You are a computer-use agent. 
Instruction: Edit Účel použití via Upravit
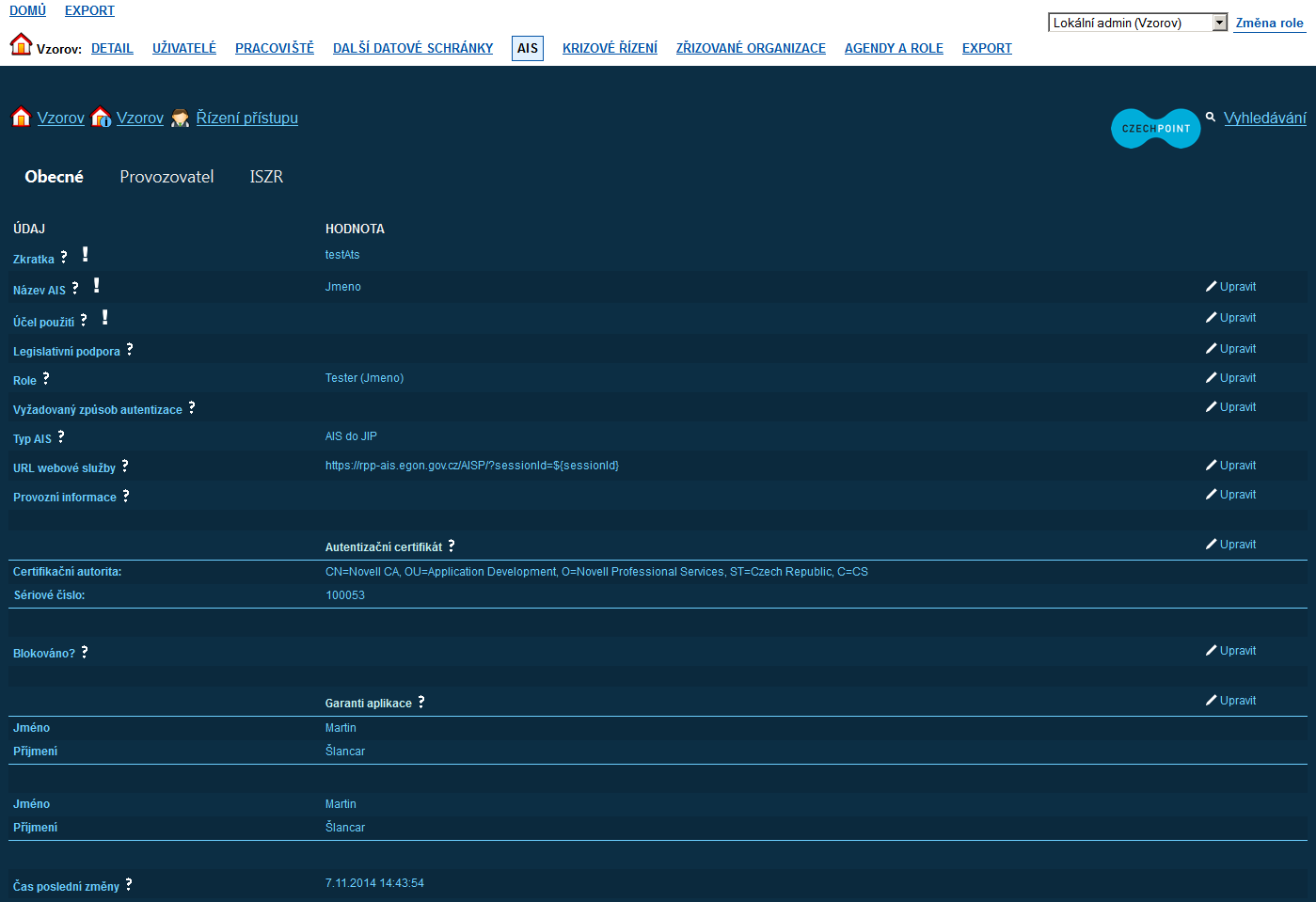click(1231, 318)
